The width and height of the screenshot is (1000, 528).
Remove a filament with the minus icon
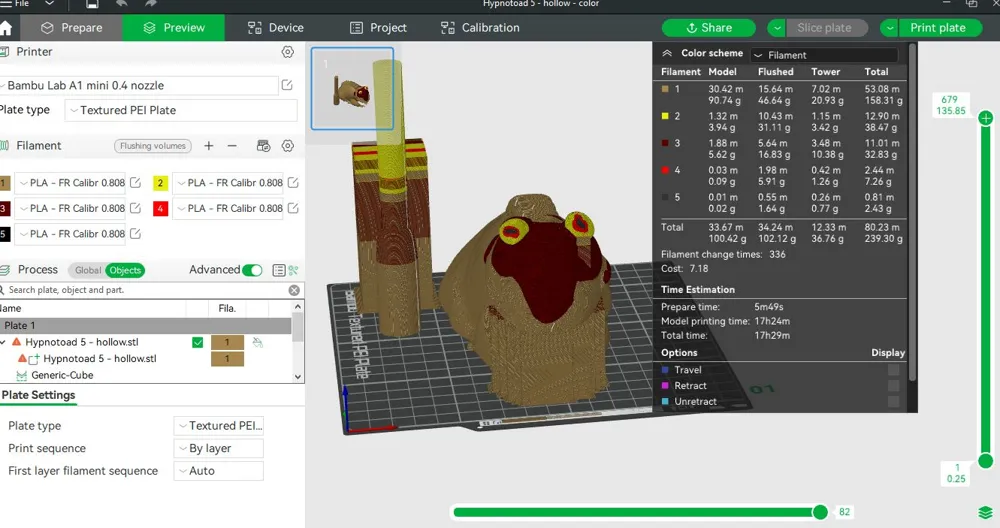[232, 145]
